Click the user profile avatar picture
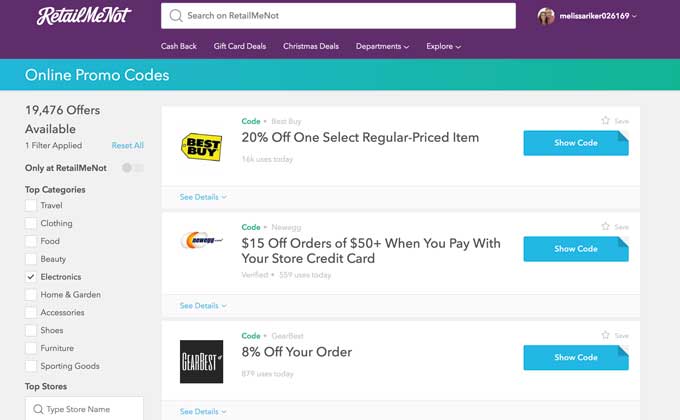680x420 pixels. tap(546, 16)
